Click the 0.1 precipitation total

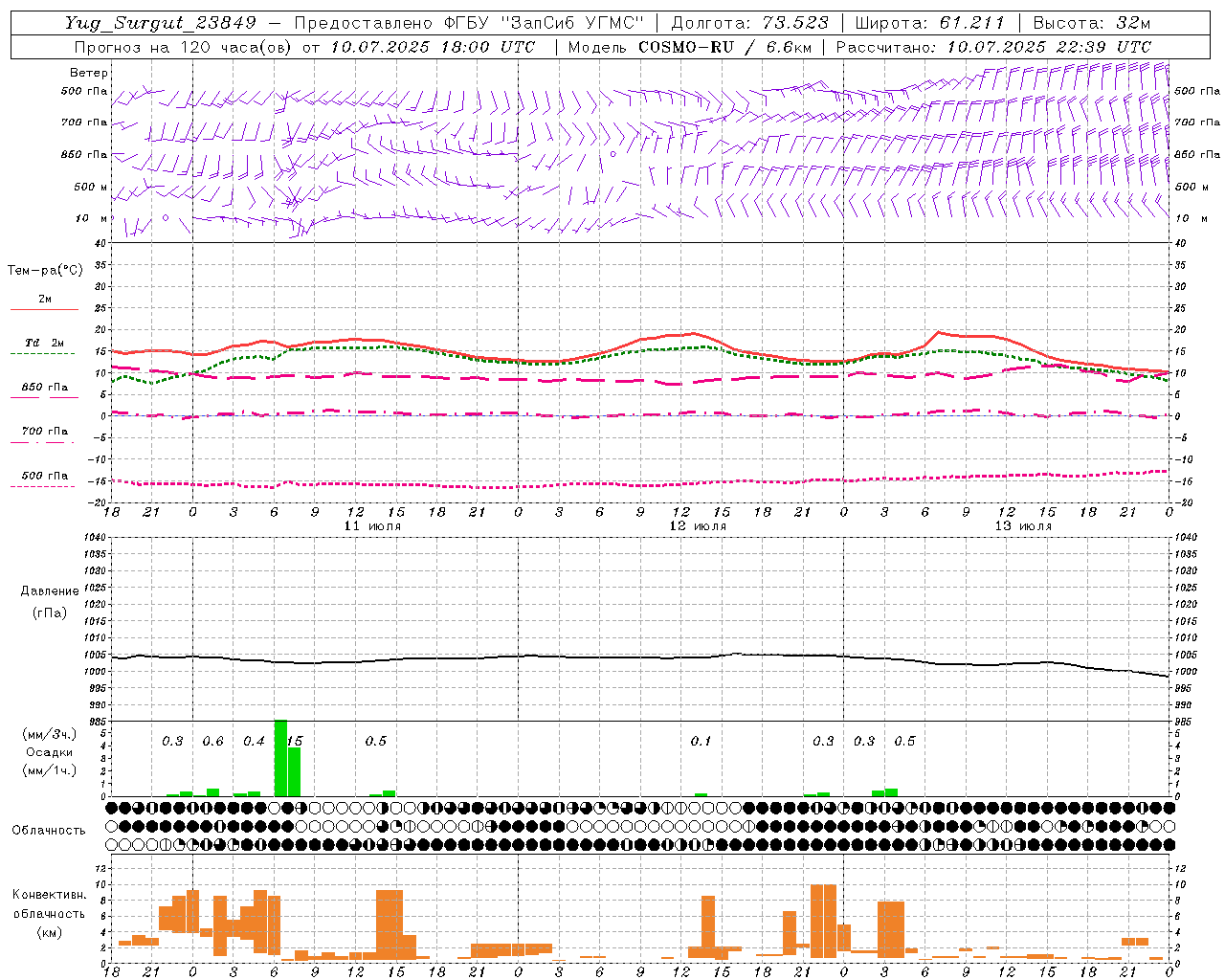[702, 742]
